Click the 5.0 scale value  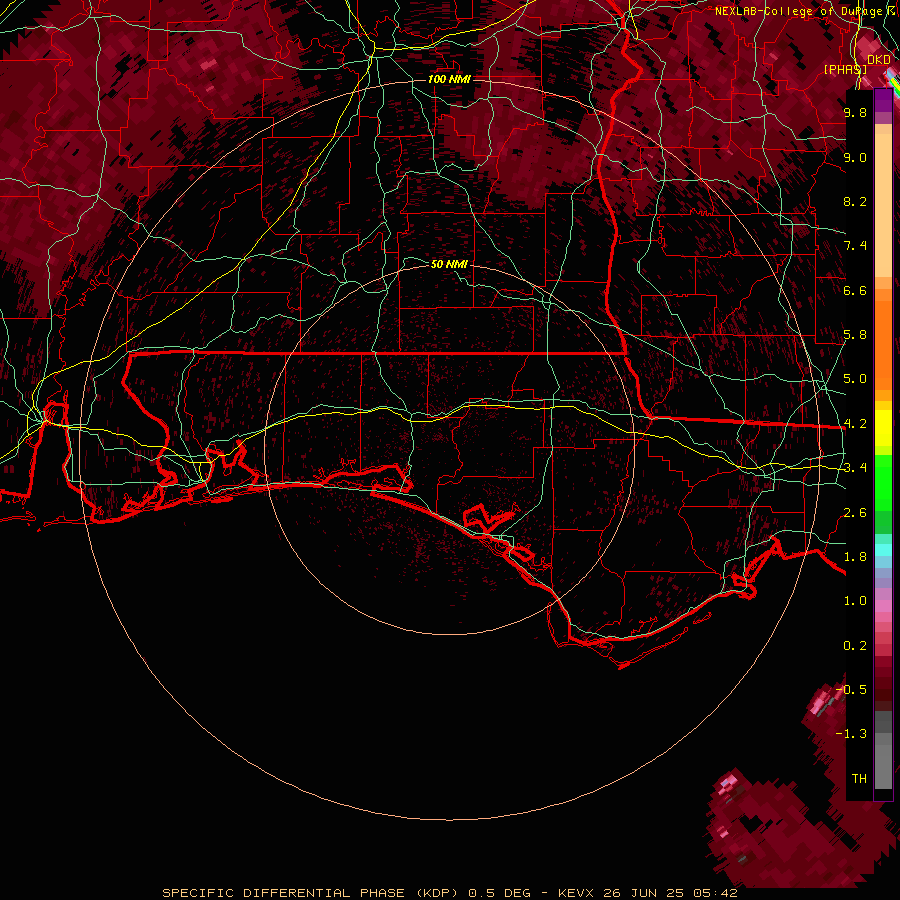855,379
